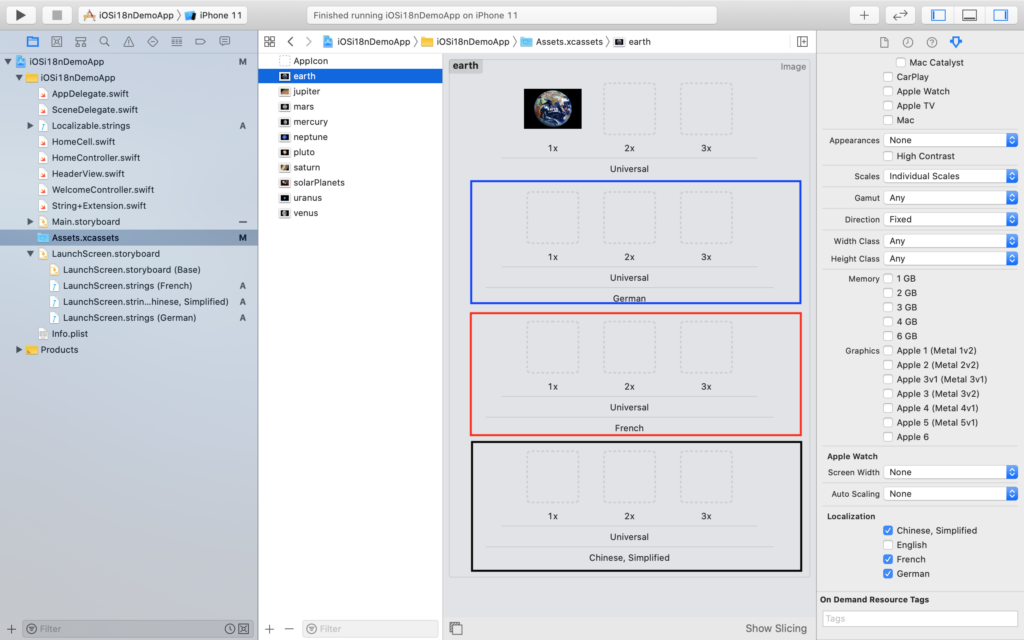Open Appearances dropdown
Screen dimensions: 1024x640
click(x=950, y=140)
